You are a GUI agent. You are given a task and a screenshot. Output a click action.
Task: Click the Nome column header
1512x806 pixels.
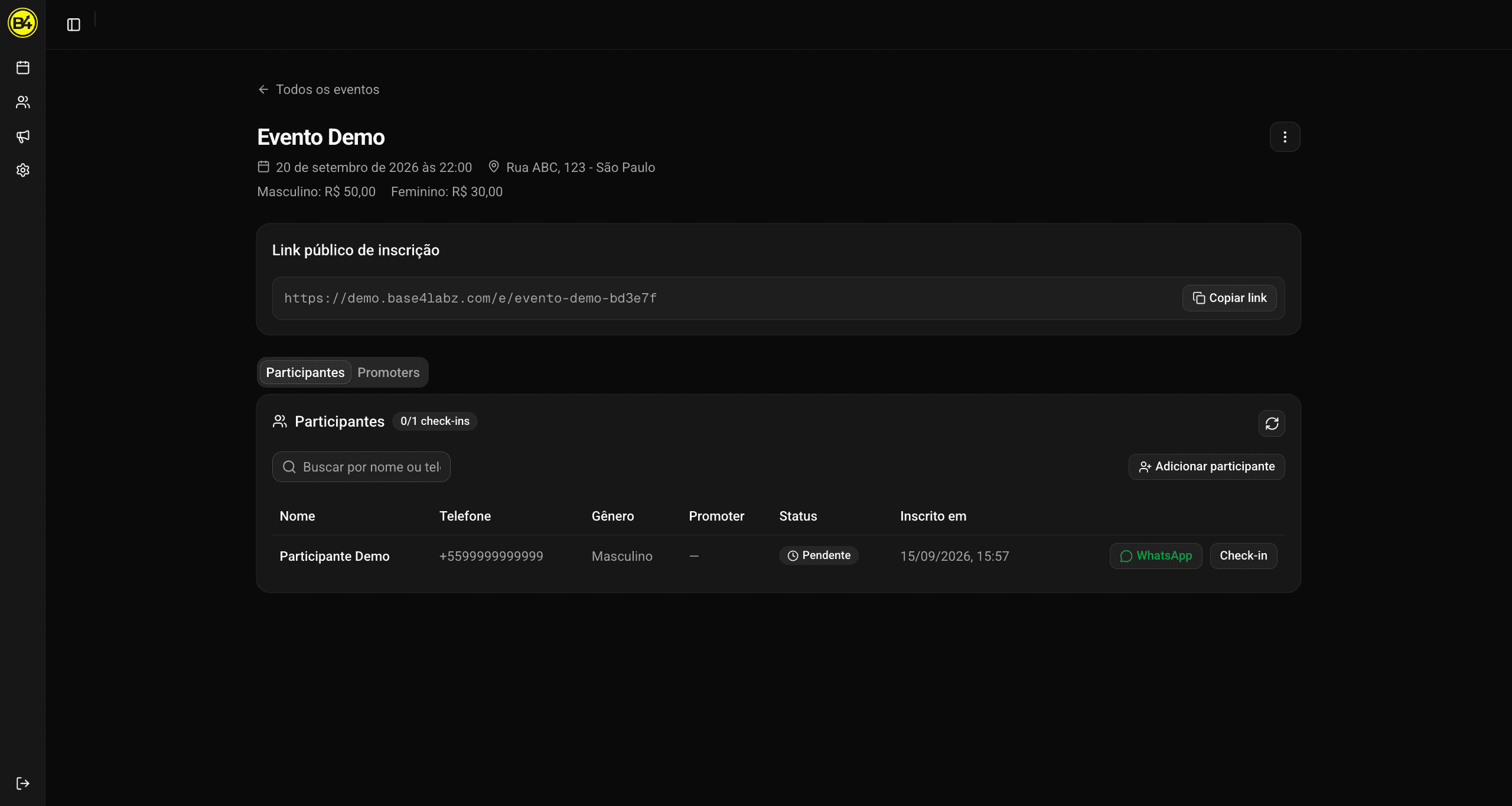pyautogui.click(x=297, y=516)
